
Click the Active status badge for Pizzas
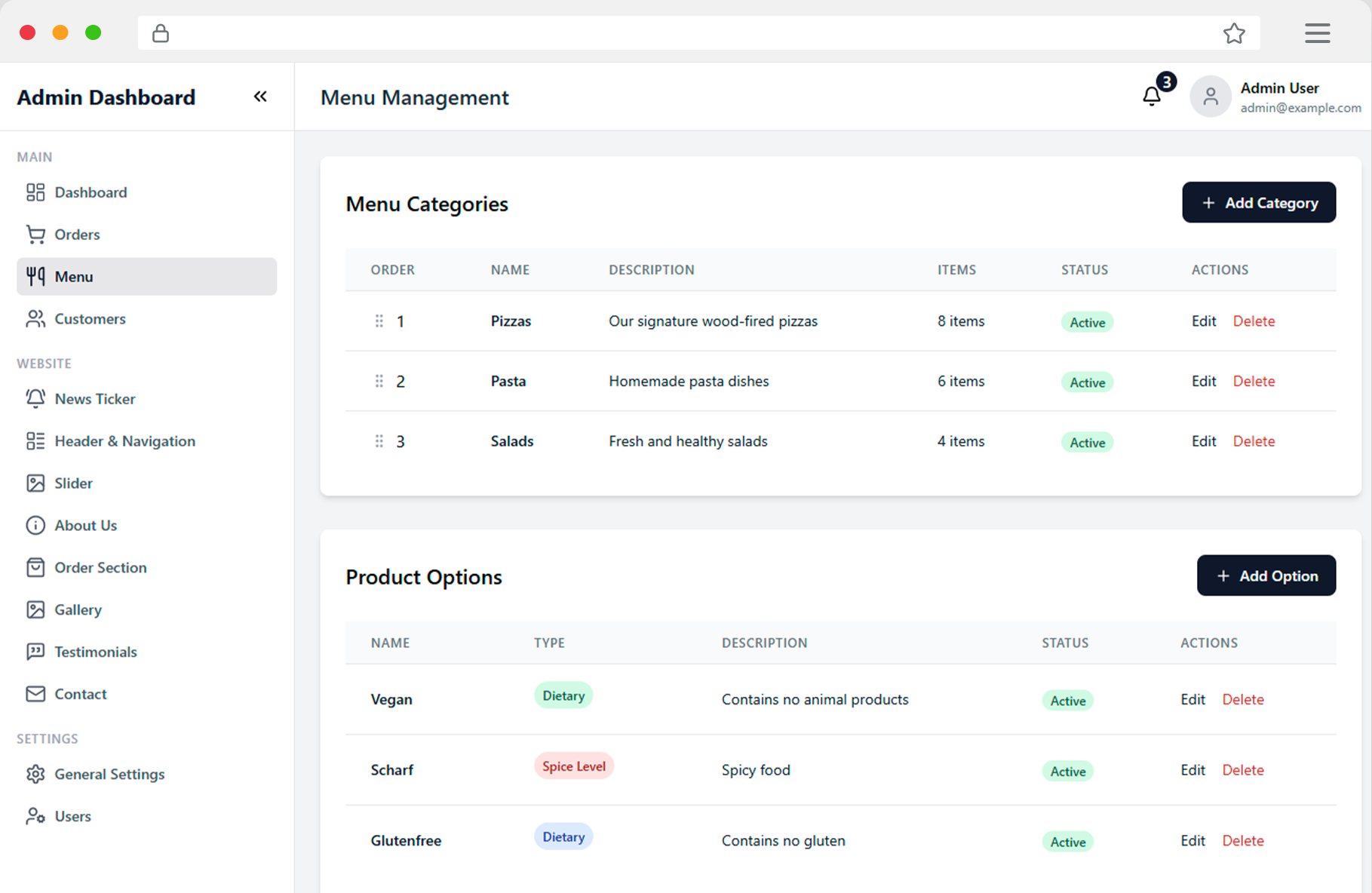[1087, 322]
